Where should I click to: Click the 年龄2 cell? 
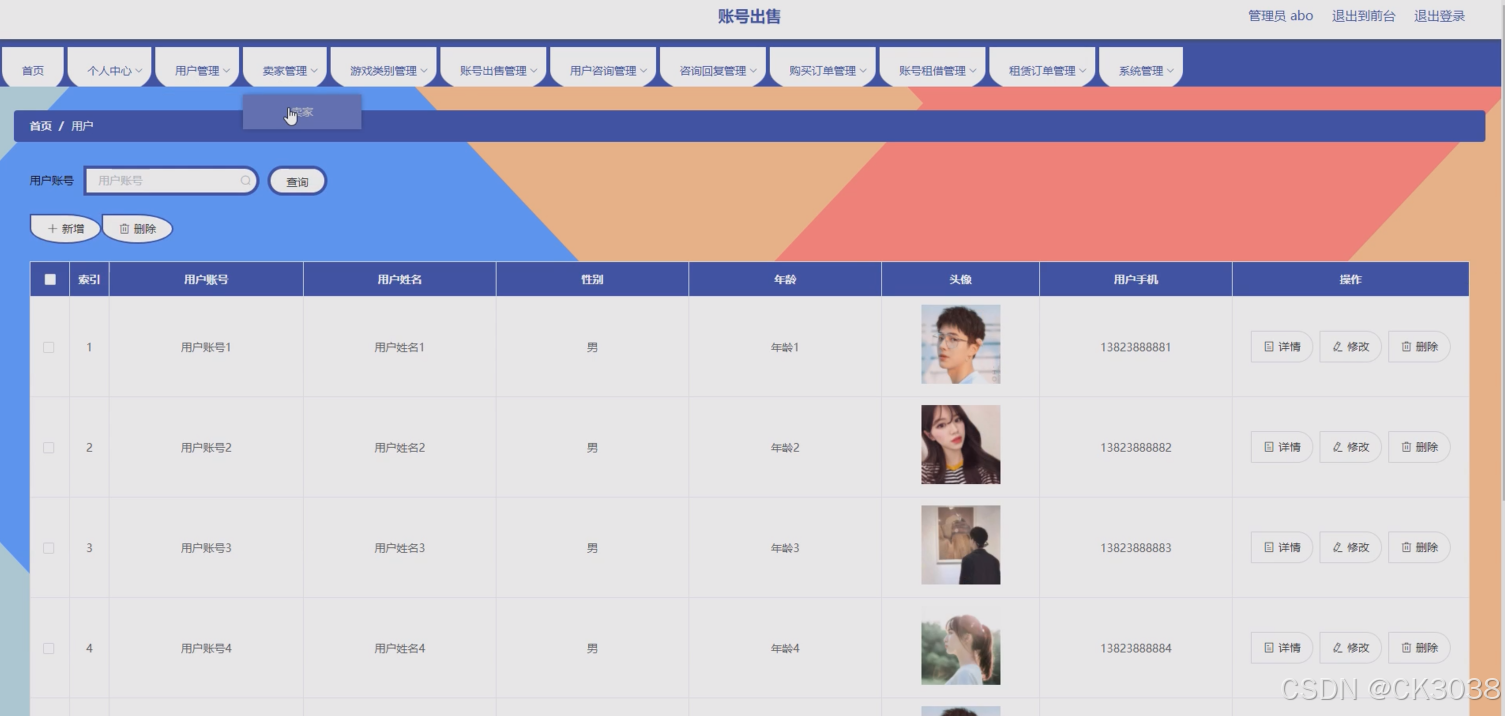[x=785, y=447]
